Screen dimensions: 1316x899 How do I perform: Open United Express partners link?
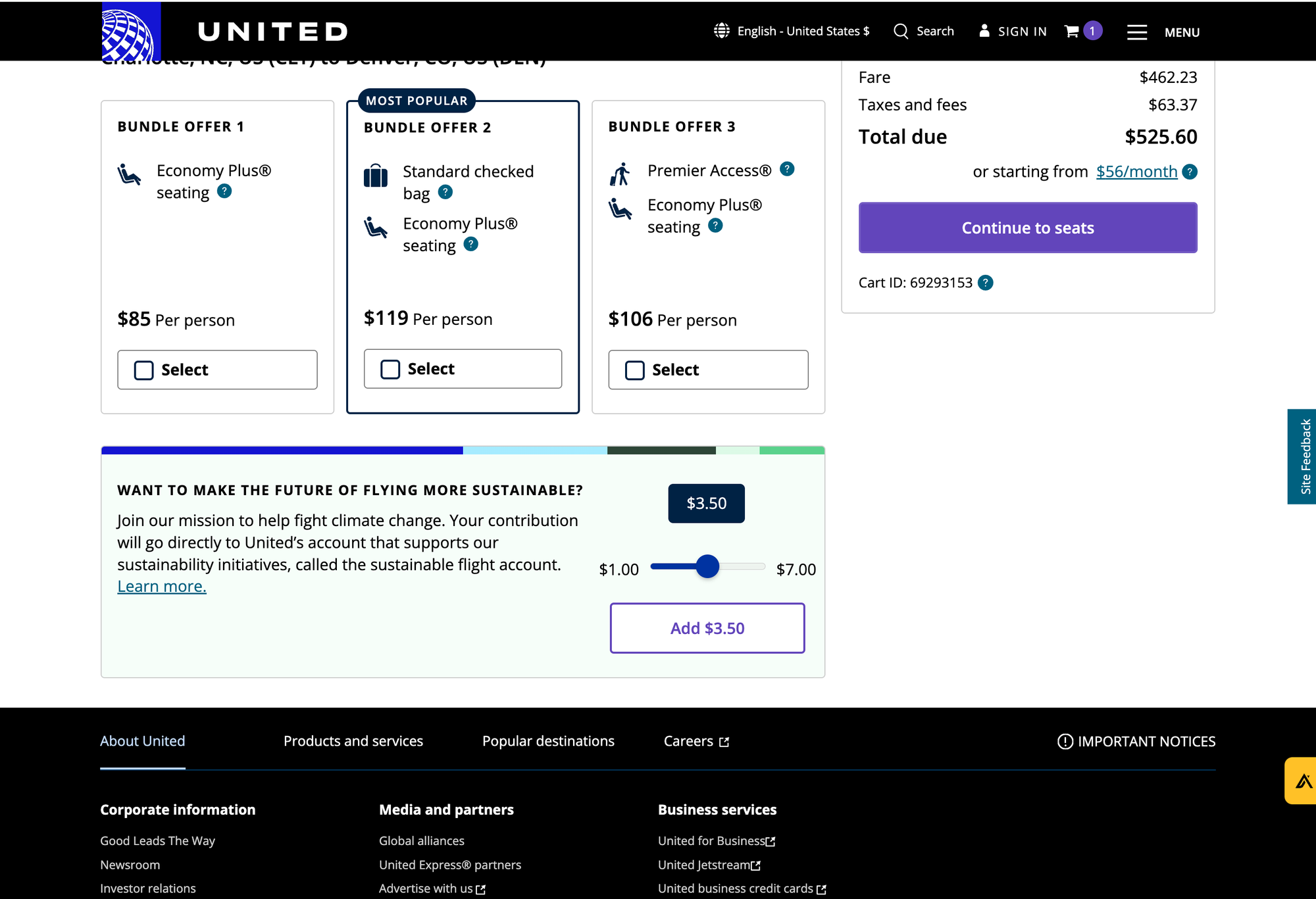450,865
